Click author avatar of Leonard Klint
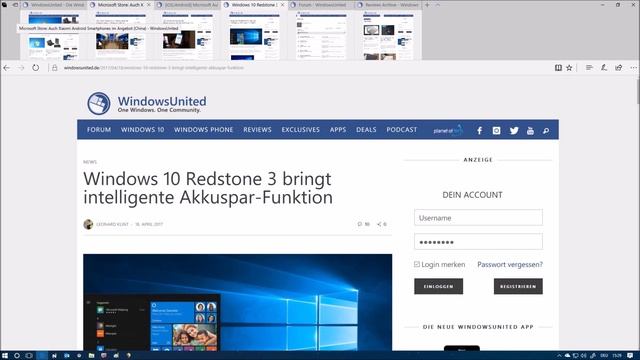 click(88, 224)
